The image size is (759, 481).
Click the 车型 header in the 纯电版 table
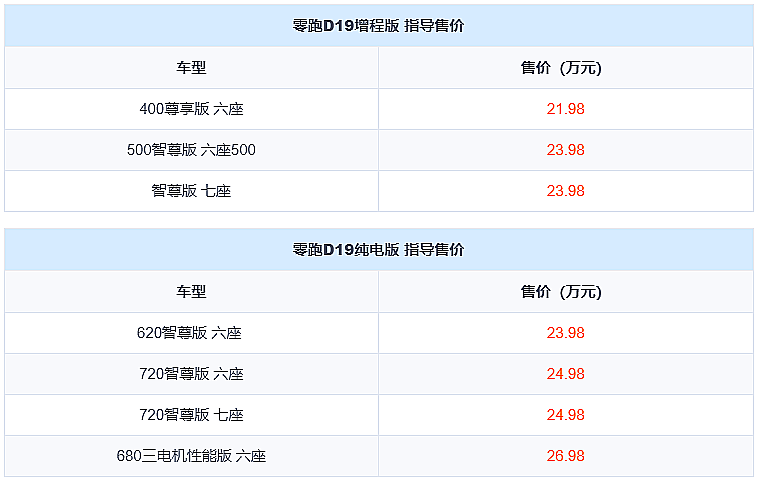click(x=191, y=292)
